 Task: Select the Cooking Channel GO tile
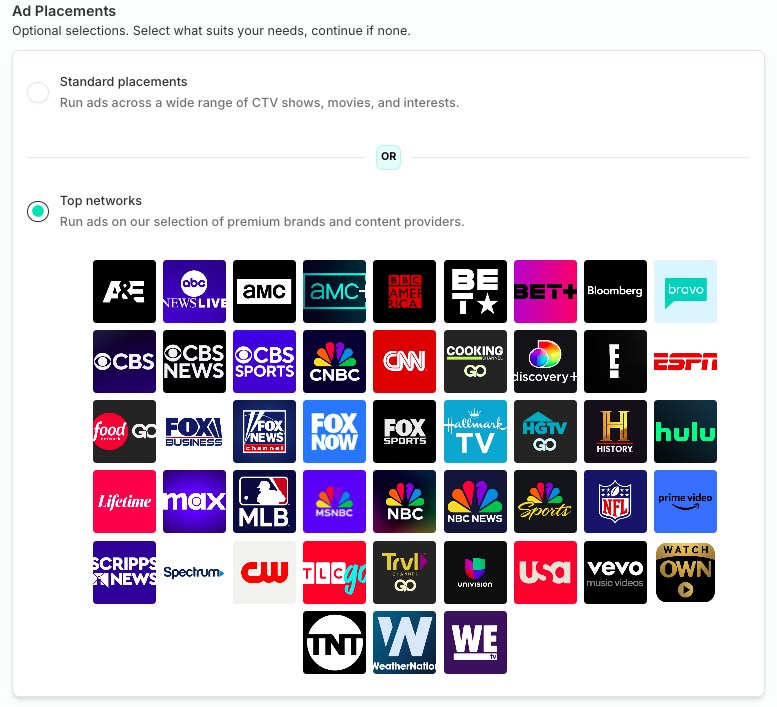click(475, 362)
